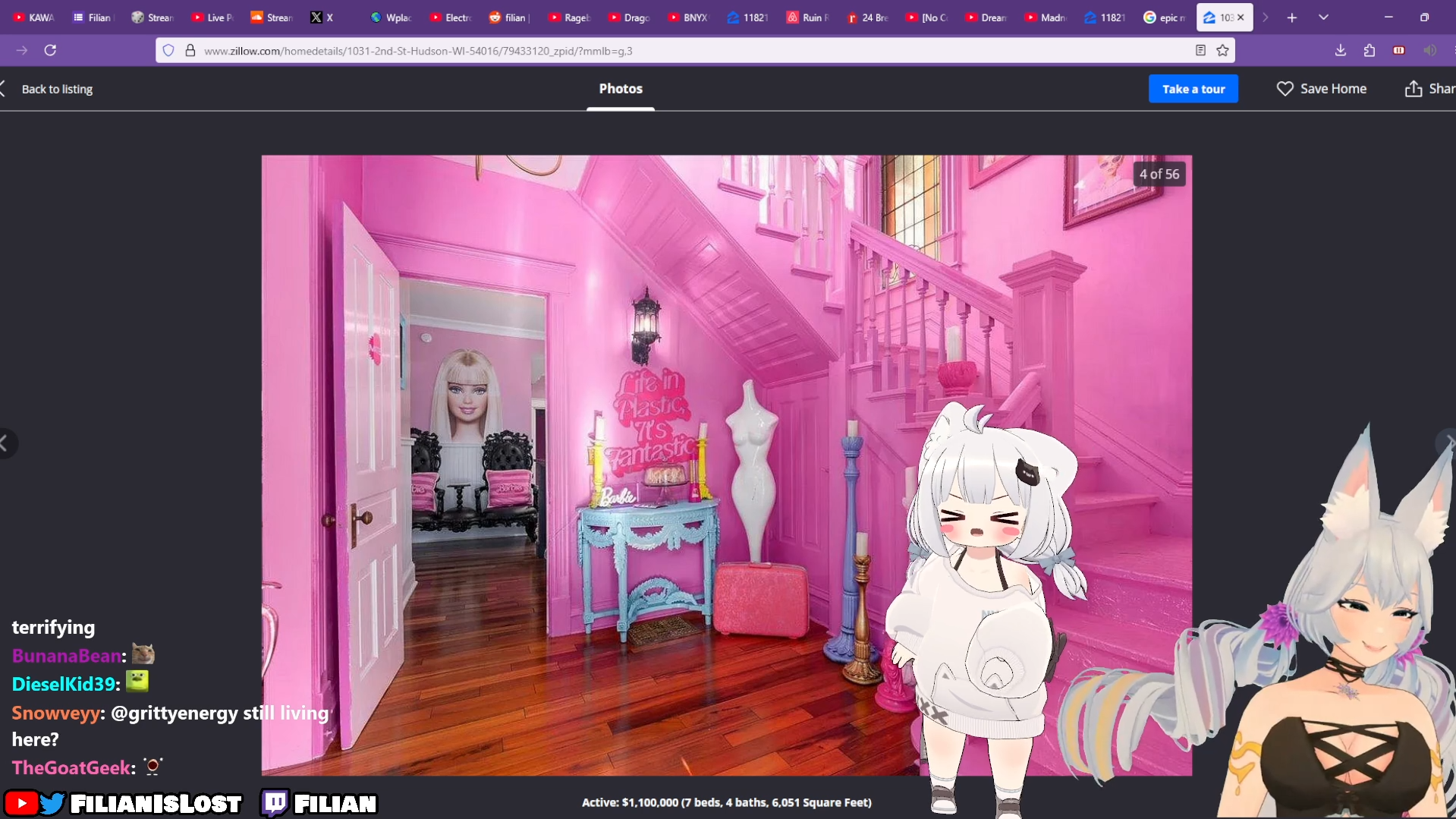Show the next photo with right arrow
Image resolution: width=1456 pixels, height=819 pixels.
pyautogui.click(x=1448, y=442)
